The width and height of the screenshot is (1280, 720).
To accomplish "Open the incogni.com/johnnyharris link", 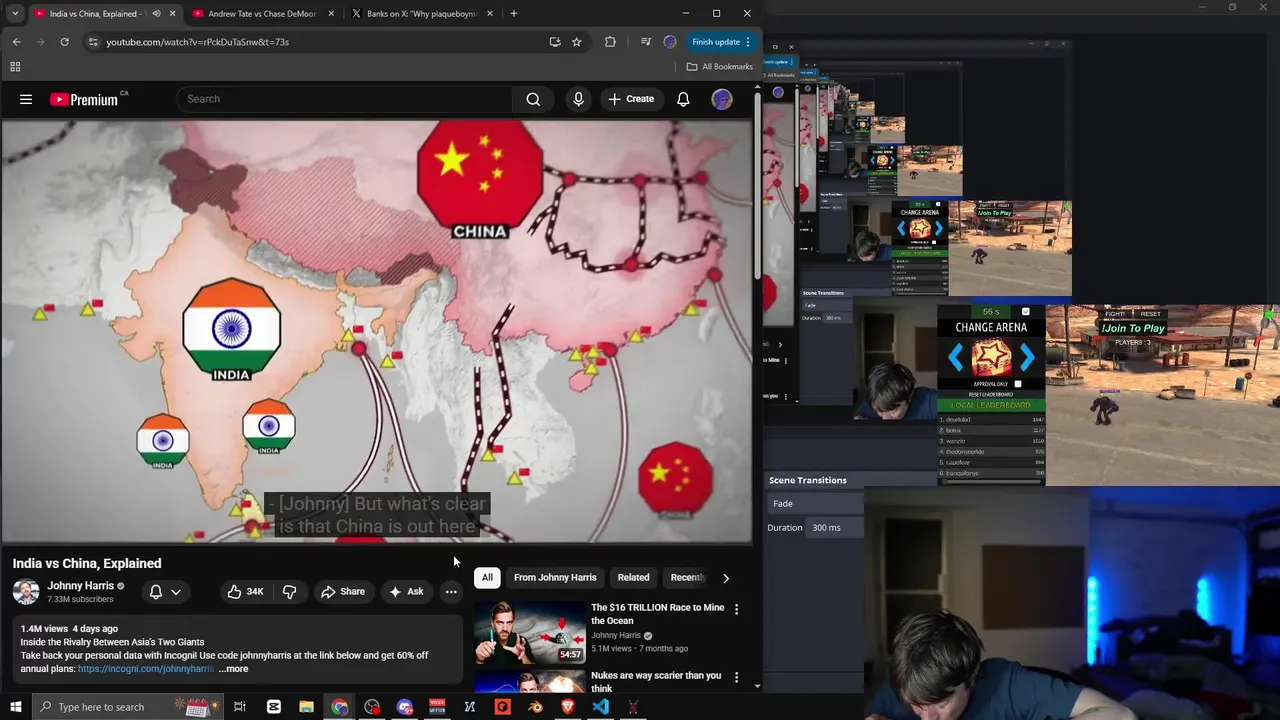I will tap(146, 669).
